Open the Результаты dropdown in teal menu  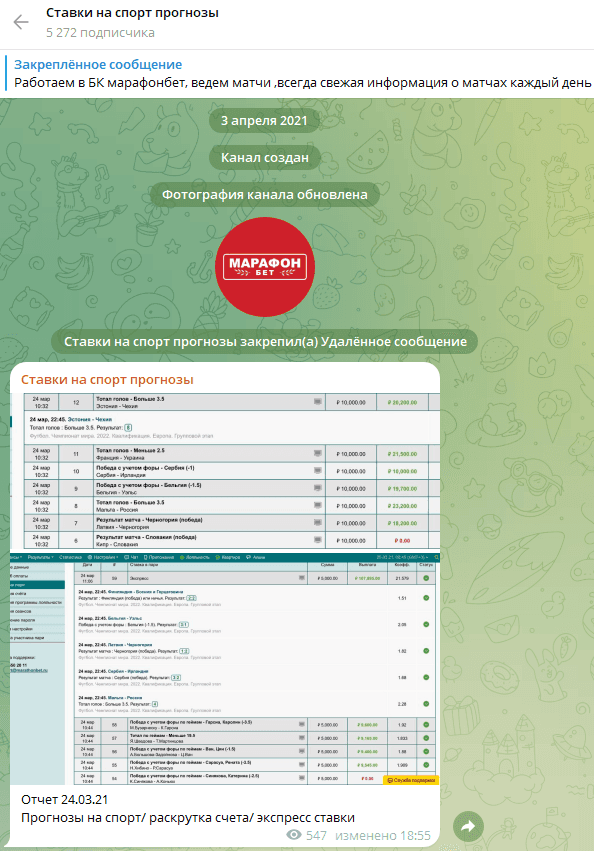tap(40, 557)
